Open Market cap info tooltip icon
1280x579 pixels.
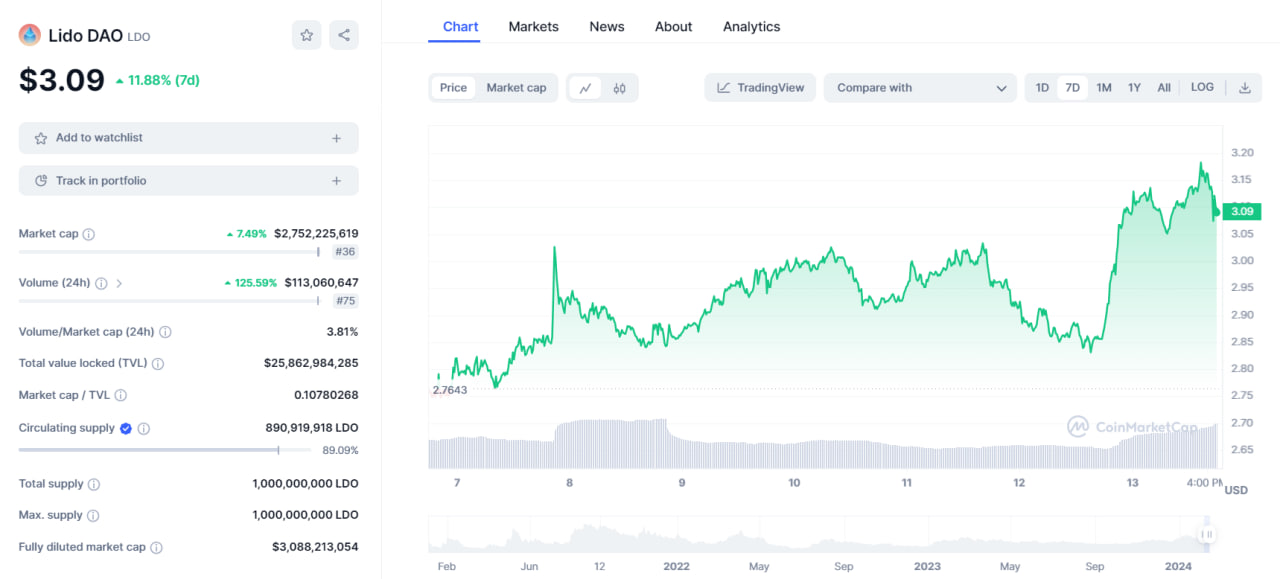pyautogui.click(x=89, y=234)
